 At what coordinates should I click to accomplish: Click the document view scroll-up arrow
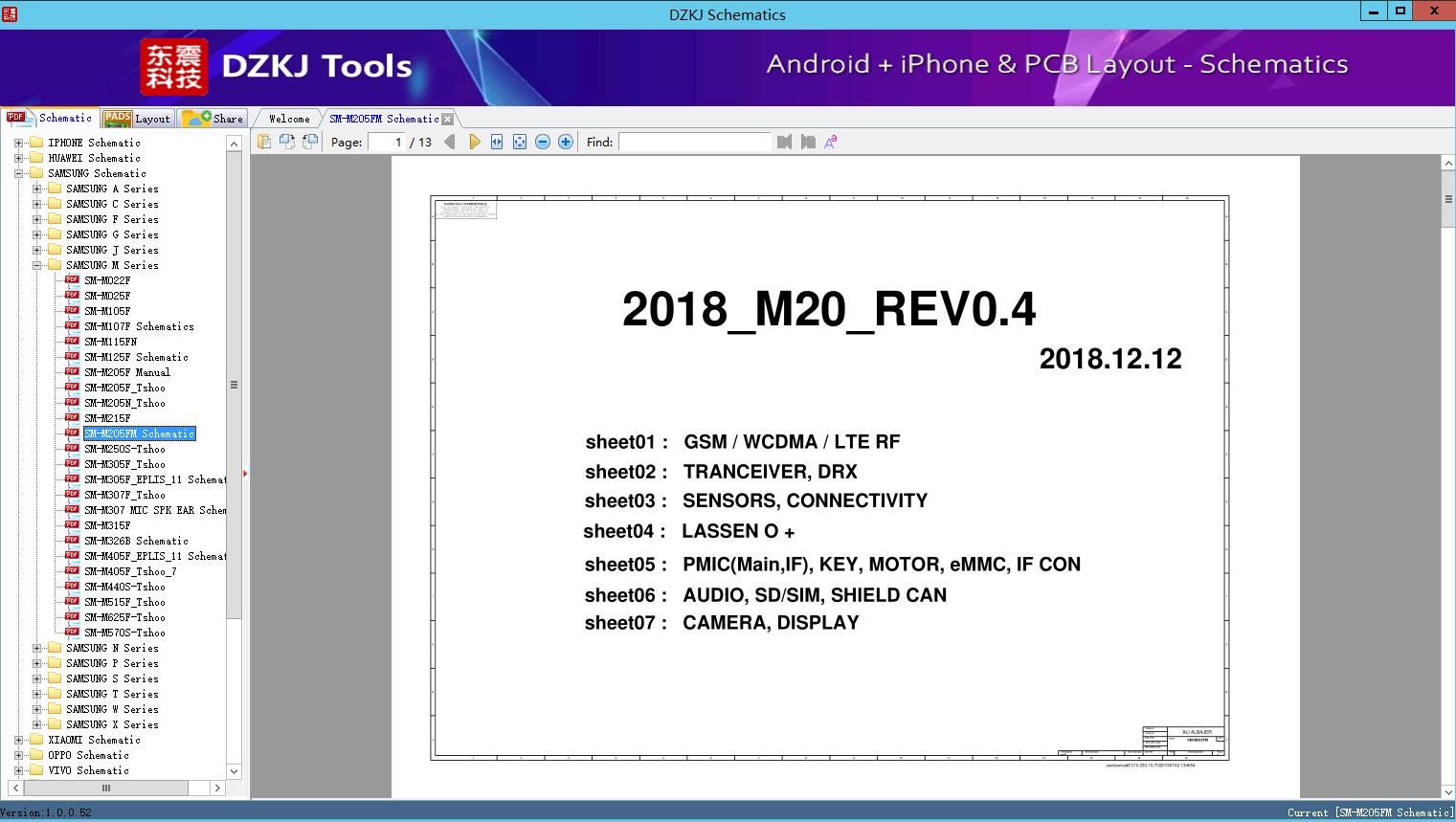[1448, 164]
